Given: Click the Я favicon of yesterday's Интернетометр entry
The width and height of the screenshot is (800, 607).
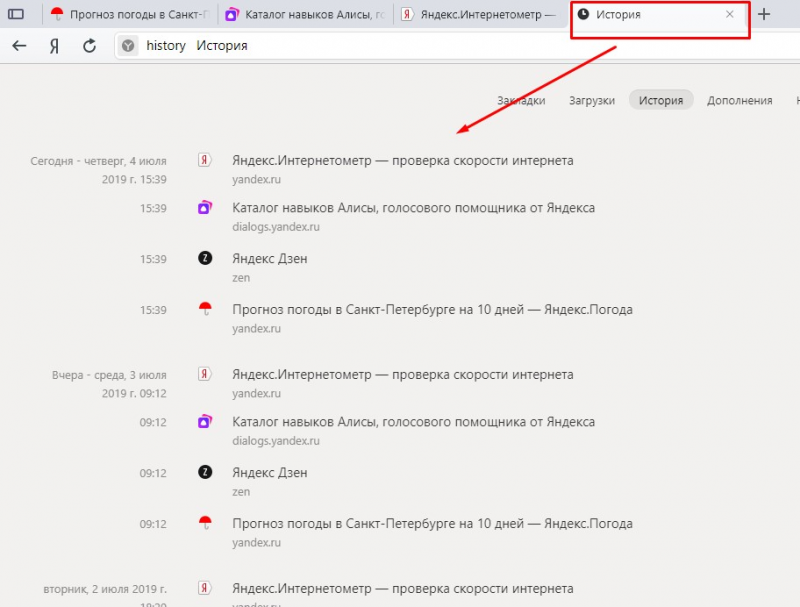Looking at the screenshot, I should (205, 374).
